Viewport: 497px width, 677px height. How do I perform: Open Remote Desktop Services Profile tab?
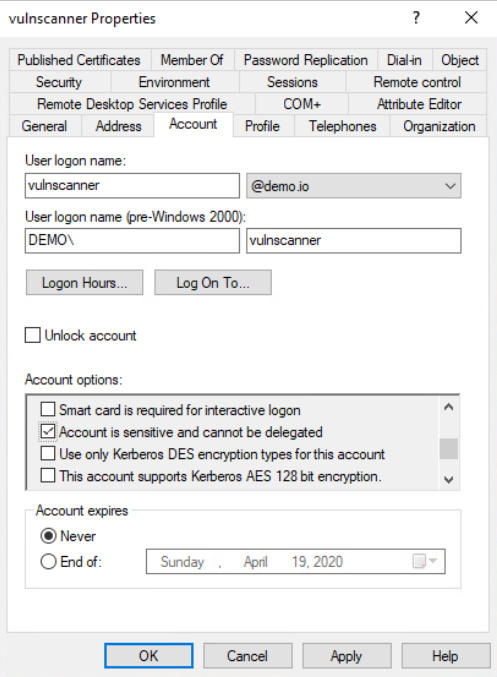[132, 104]
